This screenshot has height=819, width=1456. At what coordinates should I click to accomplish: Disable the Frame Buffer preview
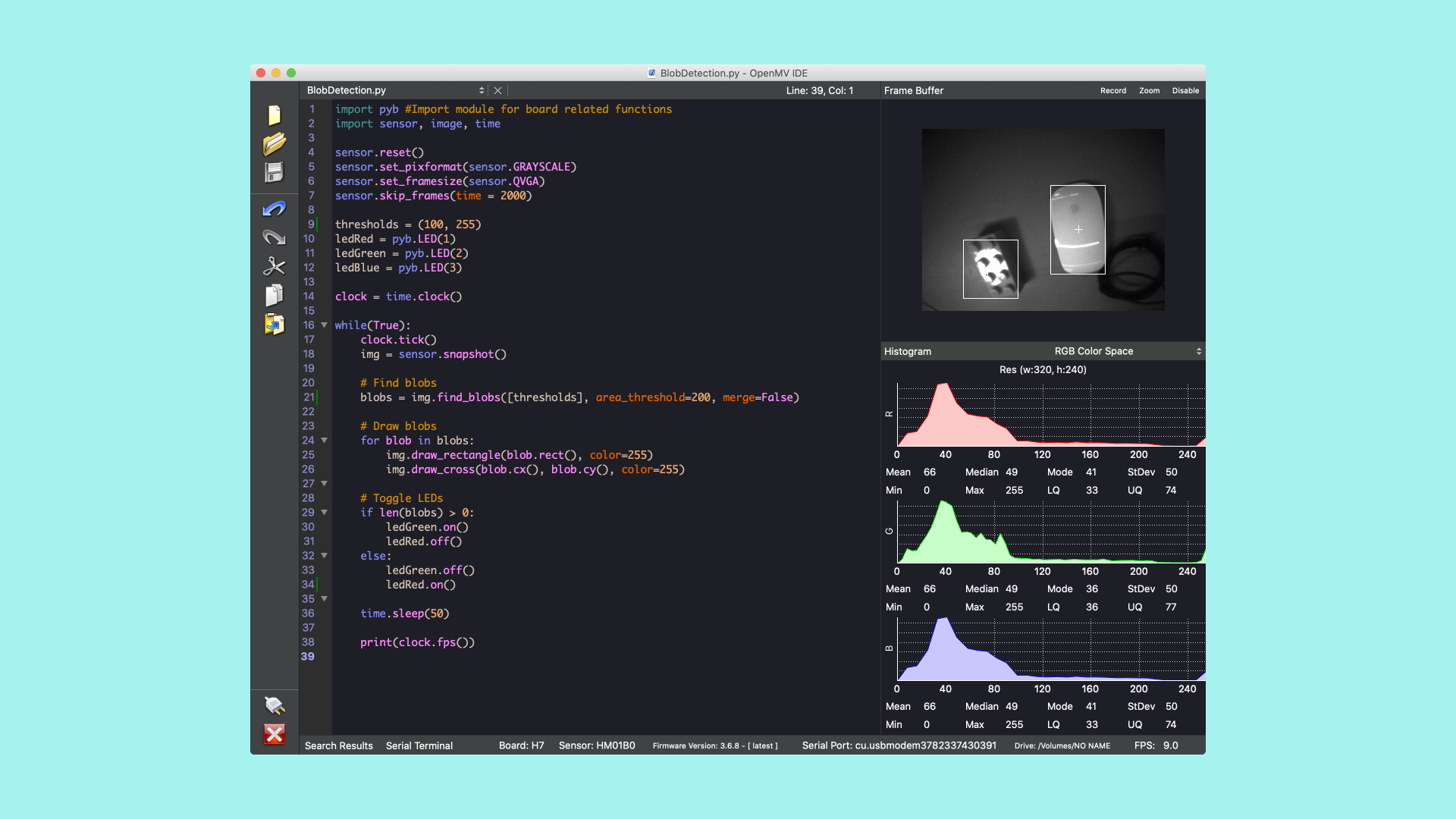[x=1185, y=91]
